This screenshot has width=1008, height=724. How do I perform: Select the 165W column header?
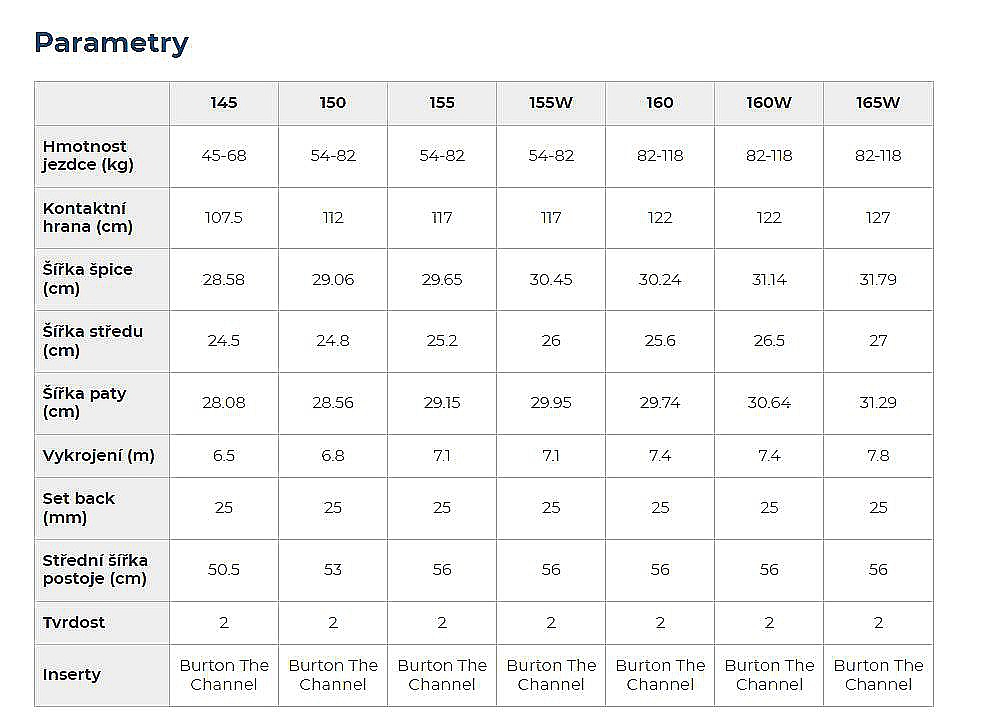(x=878, y=103)
